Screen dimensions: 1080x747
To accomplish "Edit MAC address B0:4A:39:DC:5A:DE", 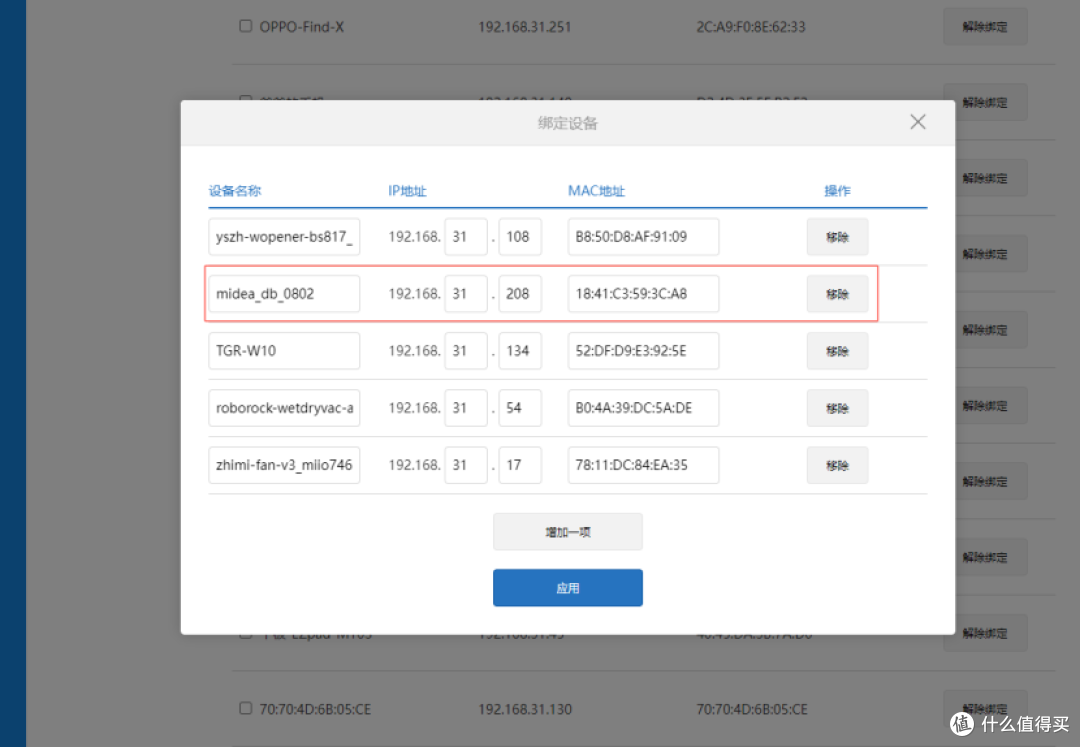I will tap(643, 408).
